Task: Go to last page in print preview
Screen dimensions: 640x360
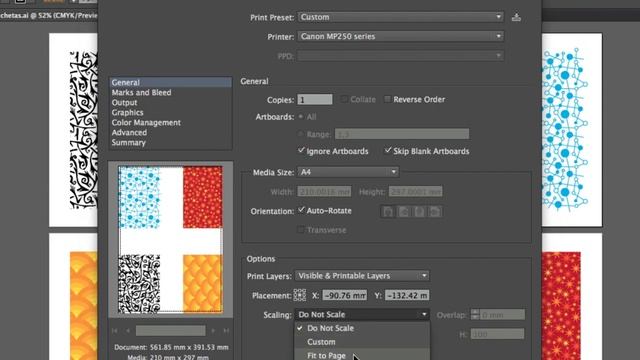Action: coord(226,331)
